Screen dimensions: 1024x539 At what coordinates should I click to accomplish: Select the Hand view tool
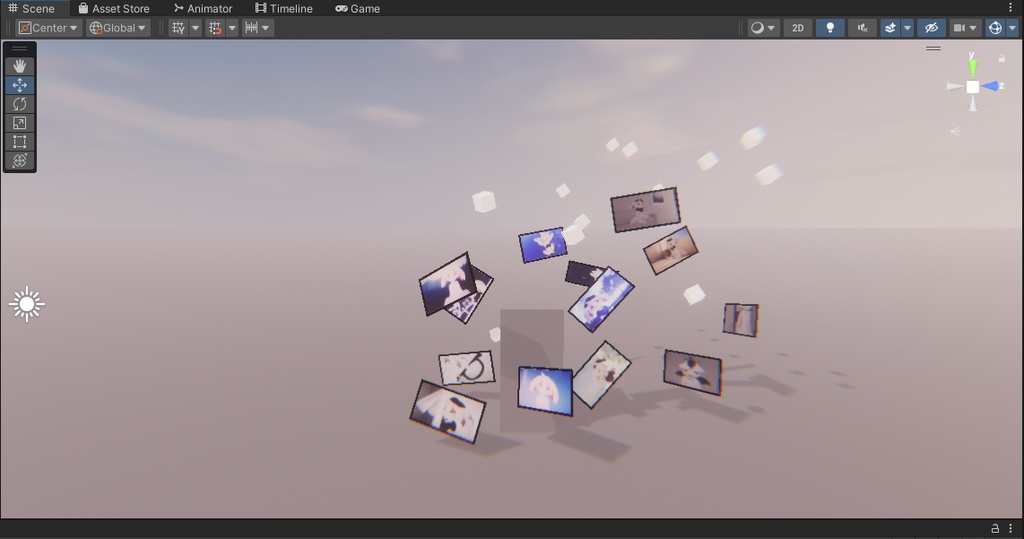click(x=20, y=66)
